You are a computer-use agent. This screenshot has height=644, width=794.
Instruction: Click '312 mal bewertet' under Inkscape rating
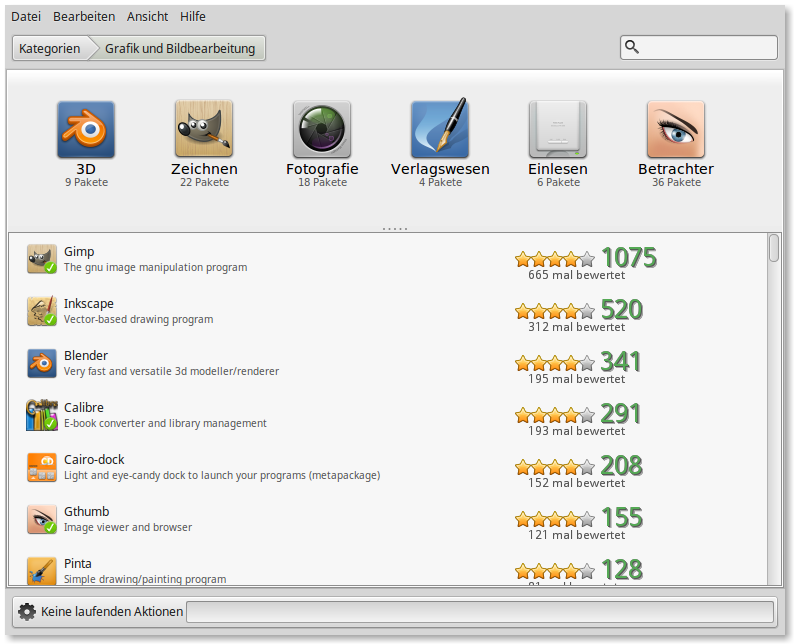coord(576,327)
